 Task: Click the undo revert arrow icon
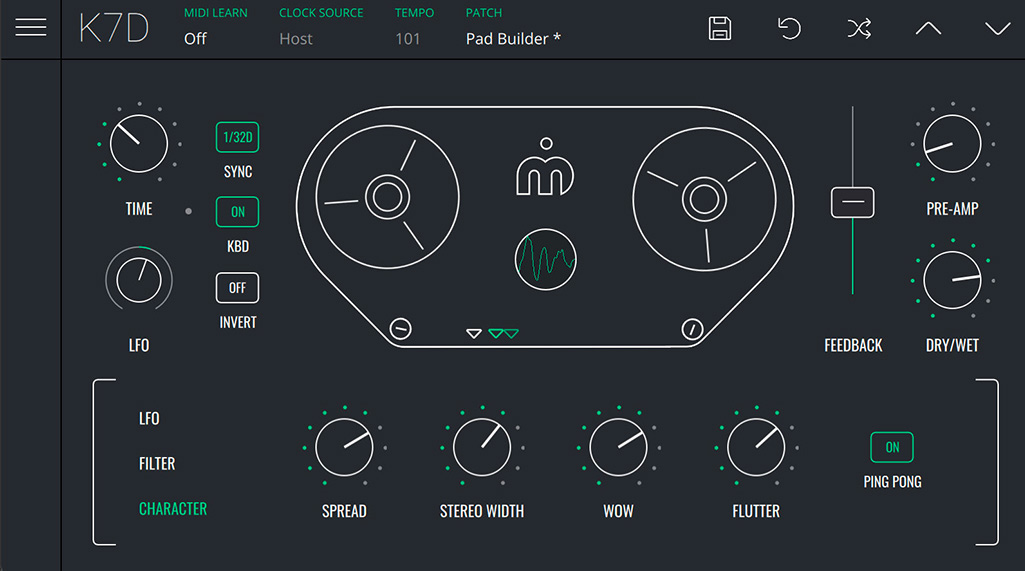(789, 29)
